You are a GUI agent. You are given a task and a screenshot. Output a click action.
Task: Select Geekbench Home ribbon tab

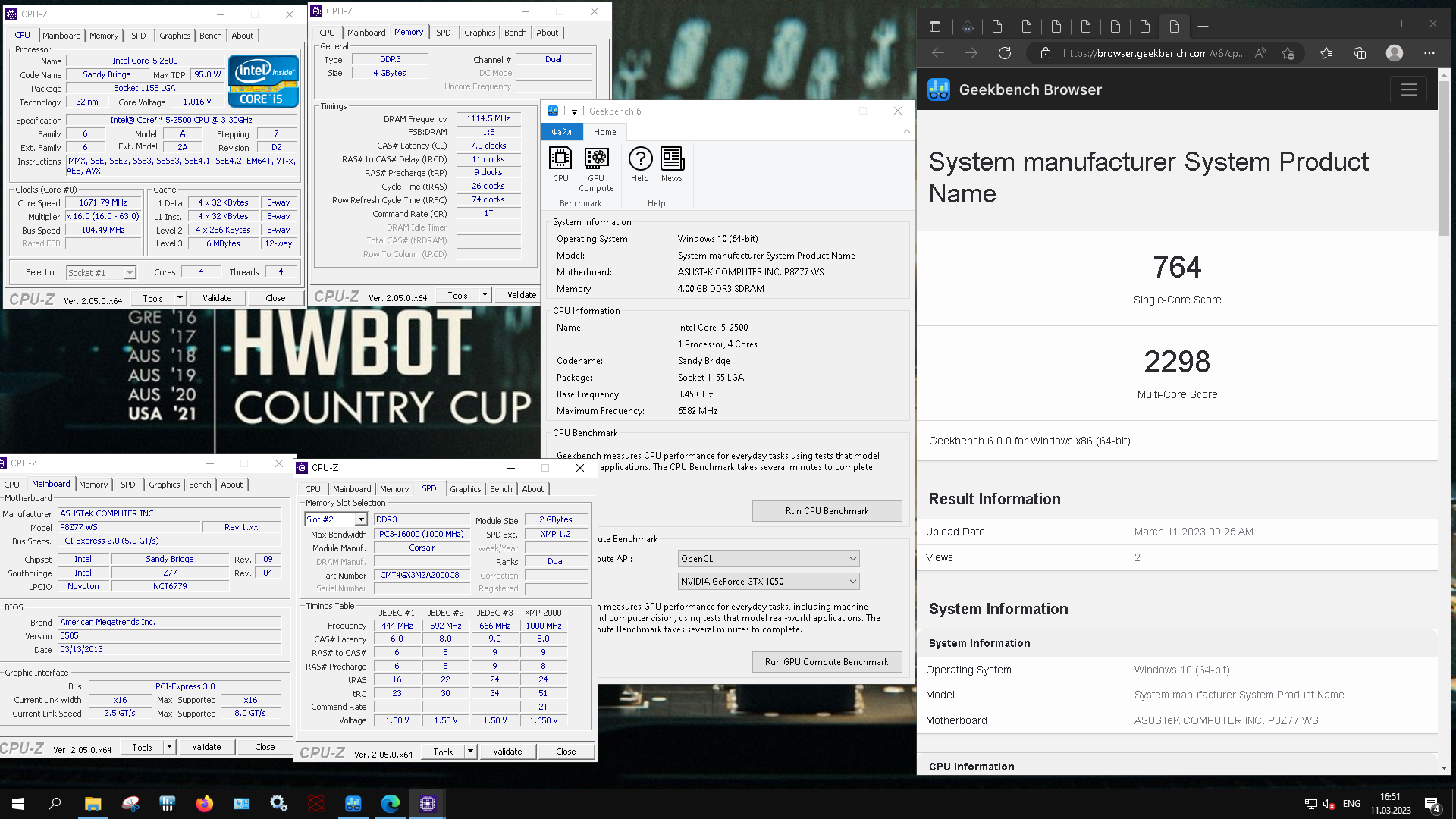point(605,132)
